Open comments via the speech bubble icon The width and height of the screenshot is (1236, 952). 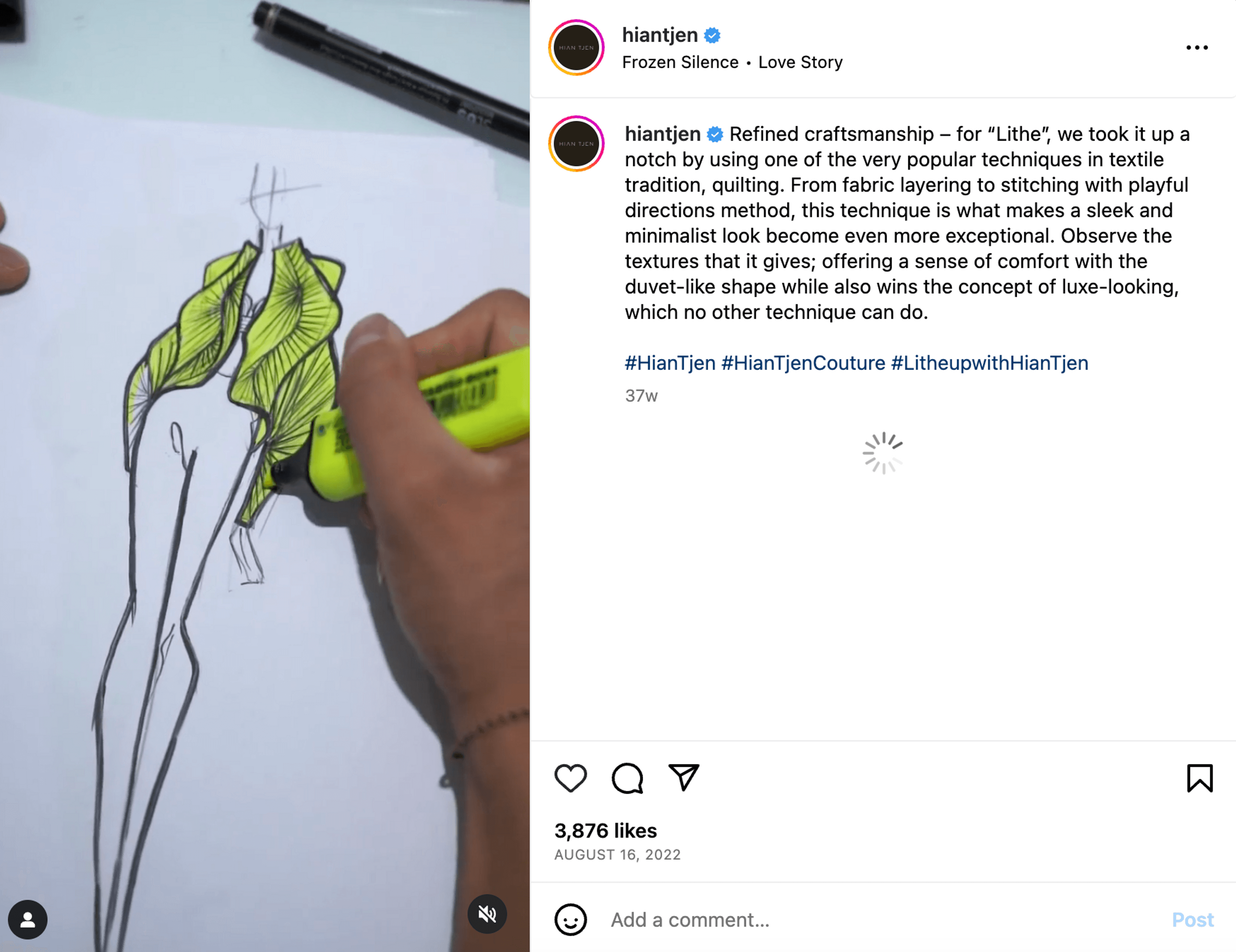point(627,778)
